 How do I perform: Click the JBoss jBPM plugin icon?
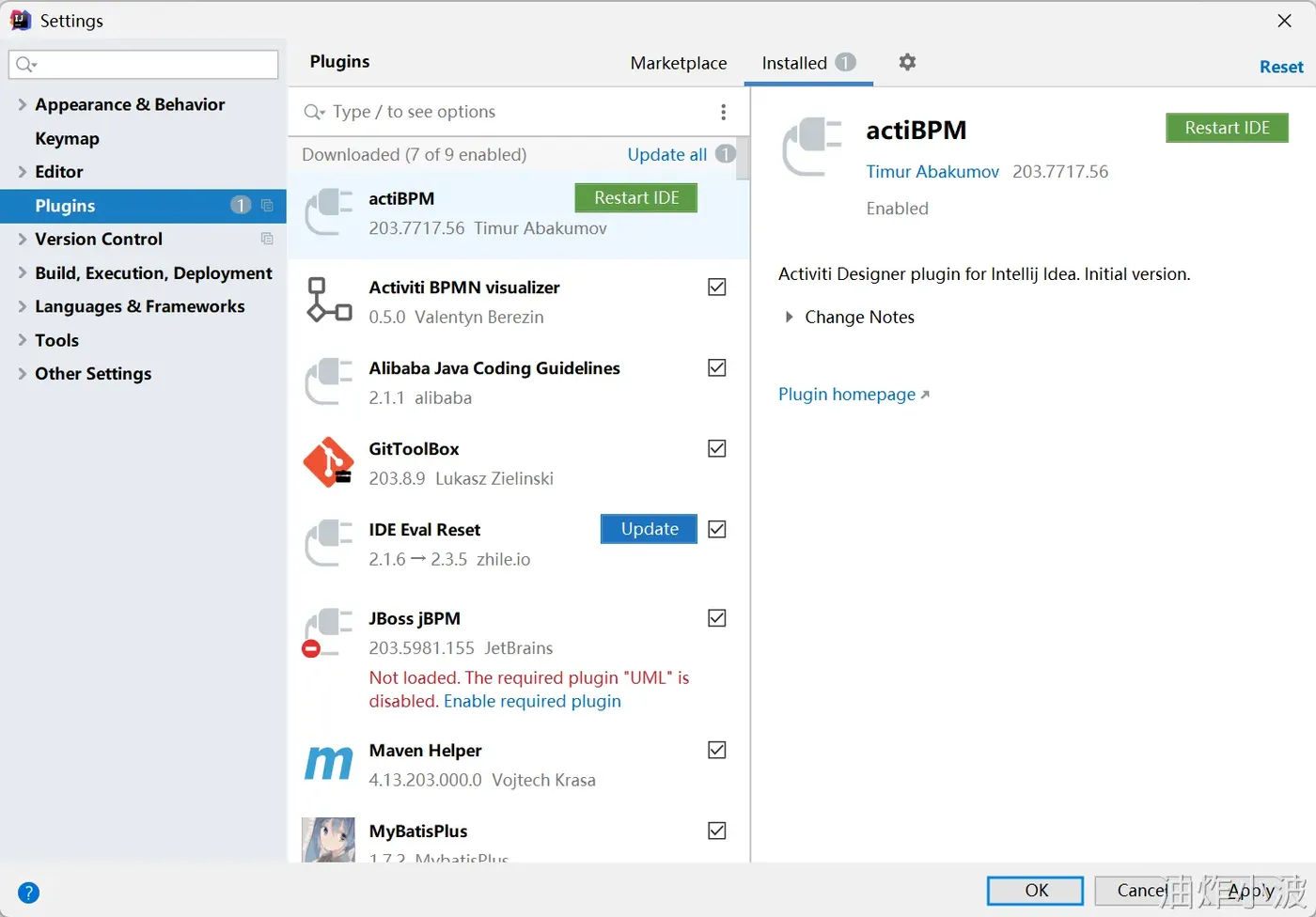326,632
